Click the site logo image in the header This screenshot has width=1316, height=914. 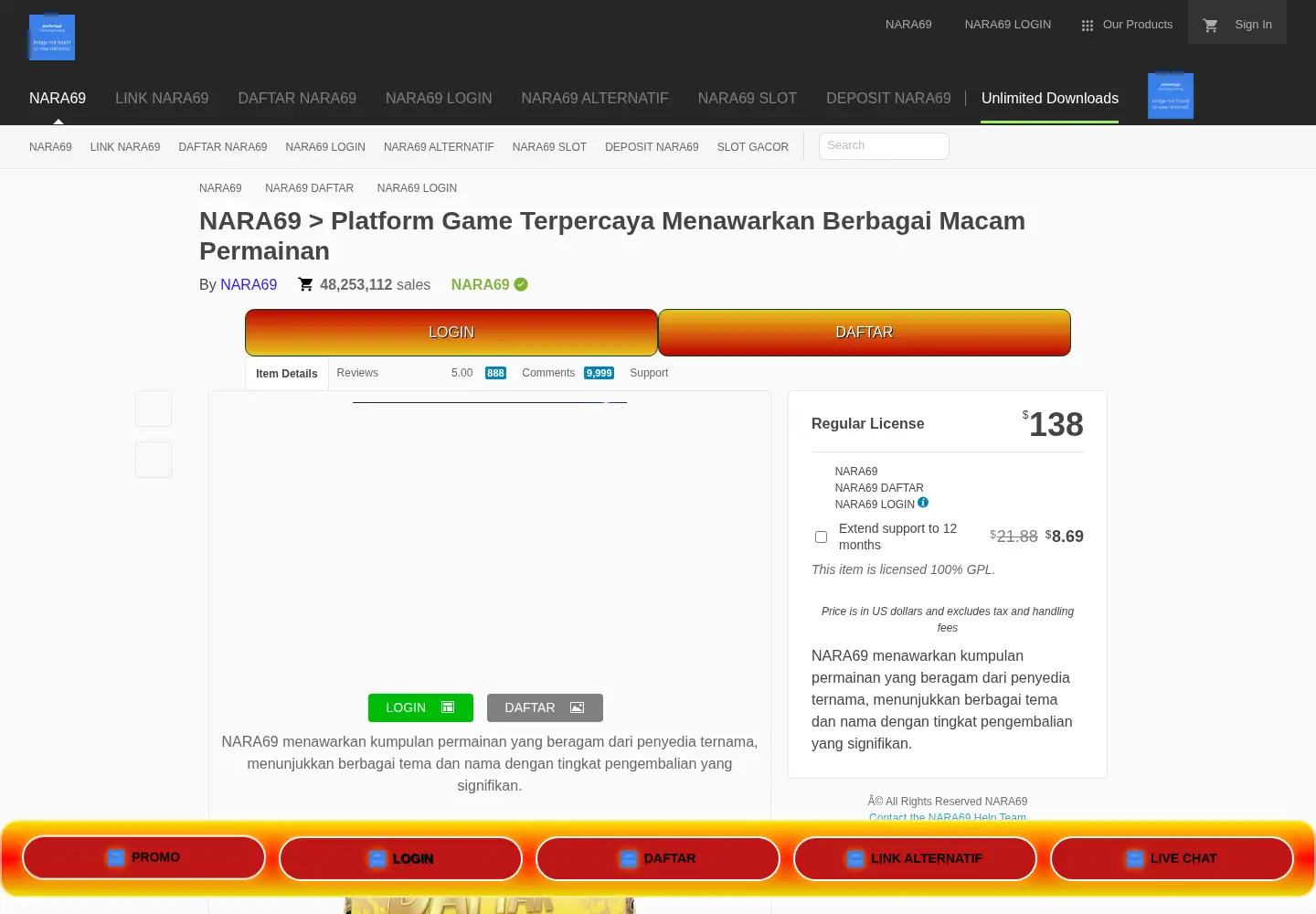click(52, 37)
